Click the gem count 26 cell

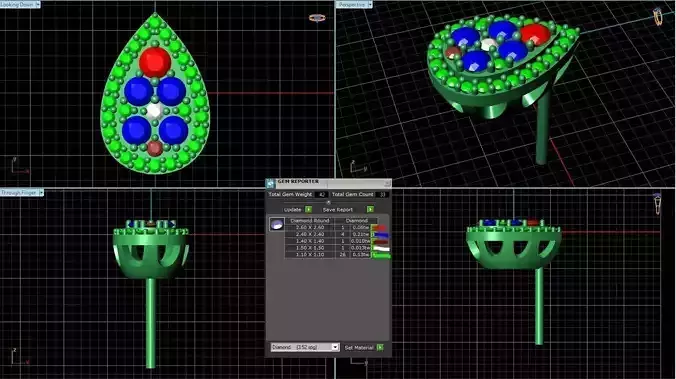(343, 255)
